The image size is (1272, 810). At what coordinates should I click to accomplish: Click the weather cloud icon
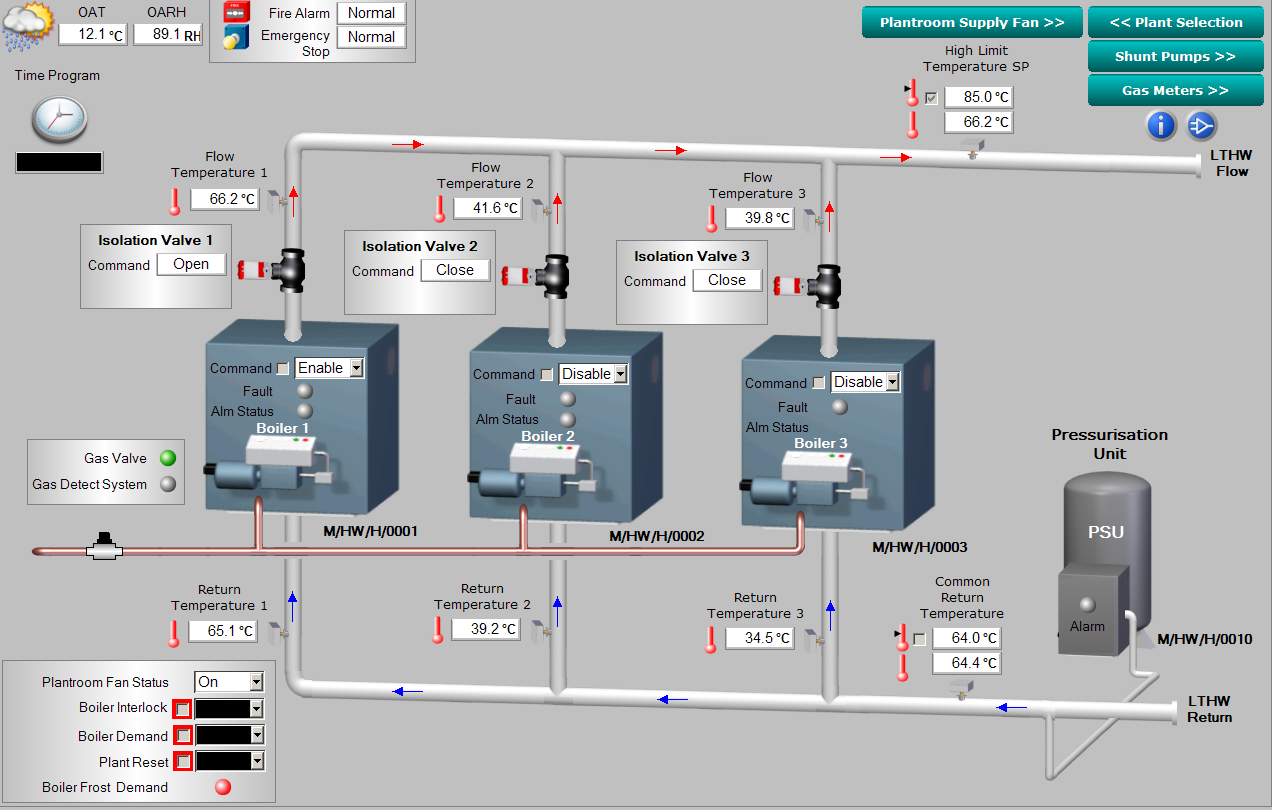(x=27, y=26)
